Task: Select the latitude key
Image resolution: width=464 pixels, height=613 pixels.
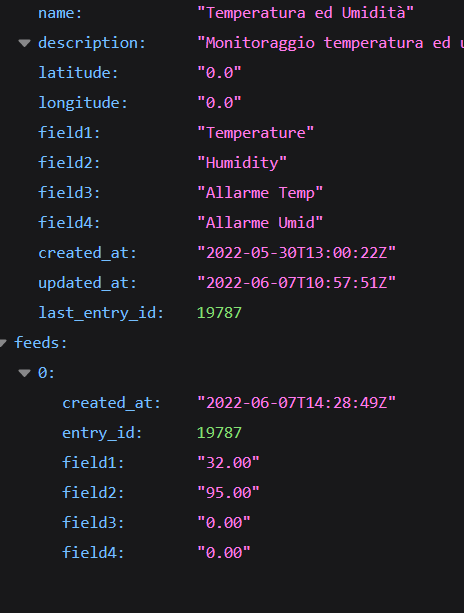Action: 78,73
